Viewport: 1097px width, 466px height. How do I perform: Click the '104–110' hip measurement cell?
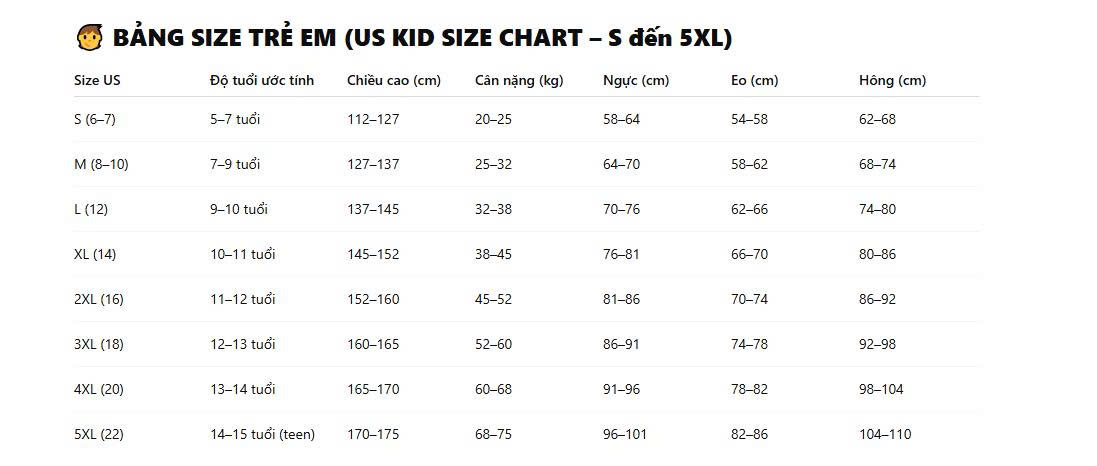(885, 434)
